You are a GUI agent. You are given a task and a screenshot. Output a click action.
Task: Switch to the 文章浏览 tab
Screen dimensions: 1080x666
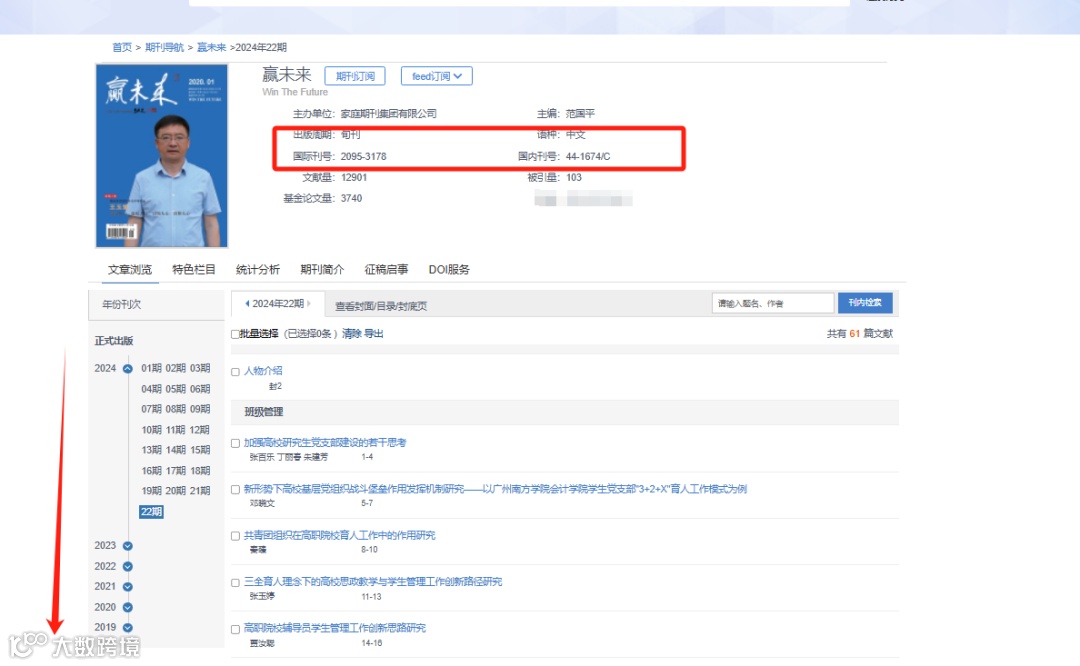(x=129, y=269)
